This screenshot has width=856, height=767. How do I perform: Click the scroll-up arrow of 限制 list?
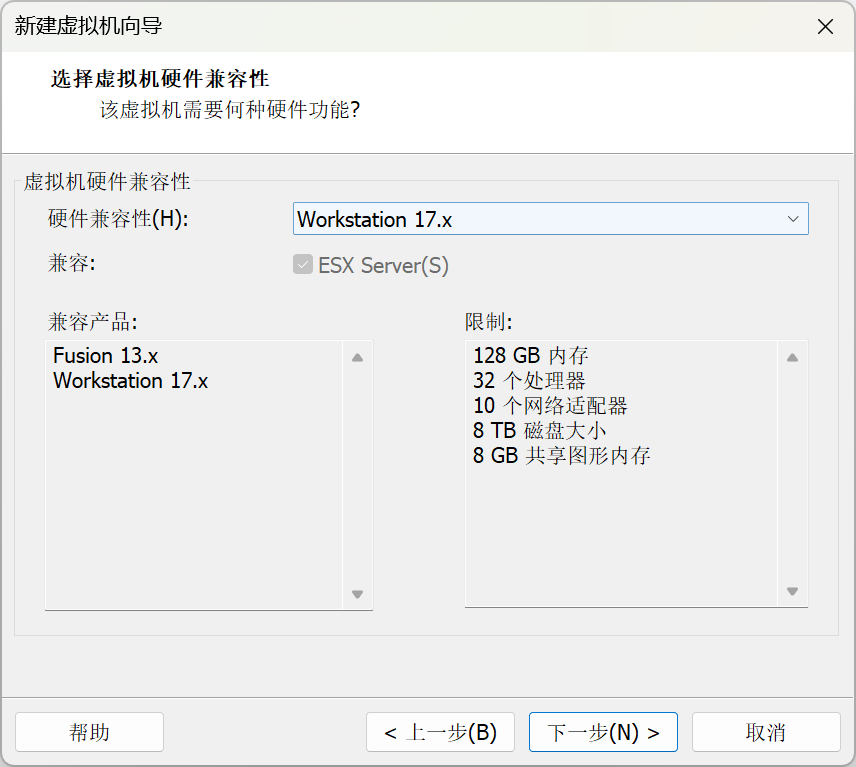(794, 355)
